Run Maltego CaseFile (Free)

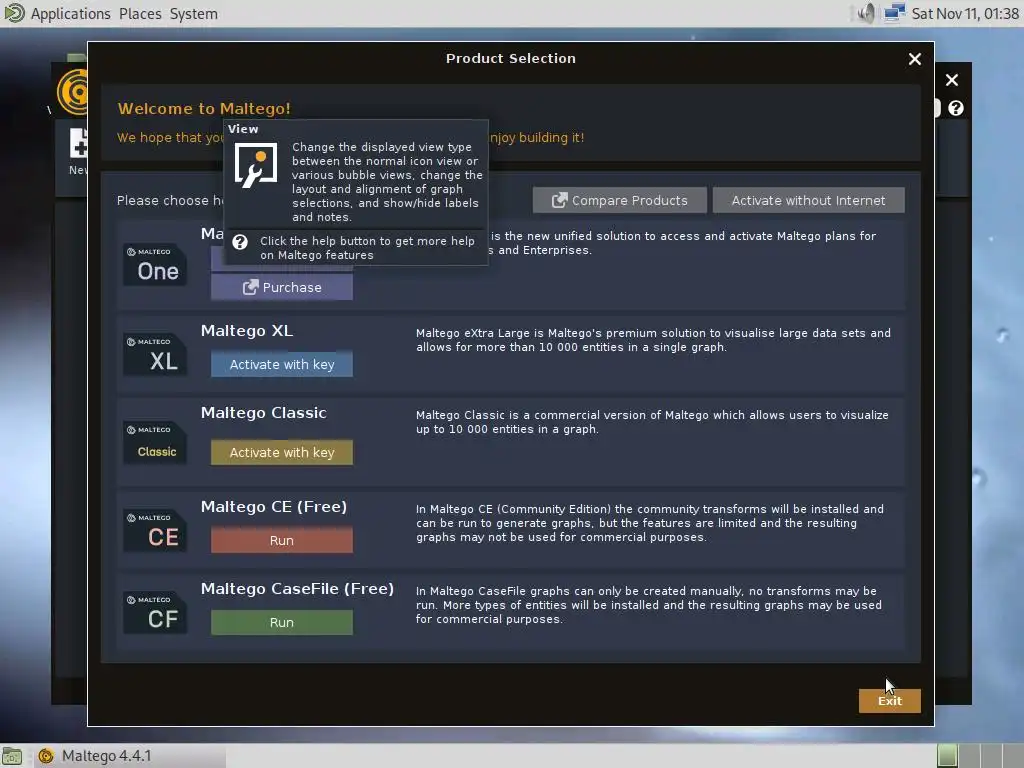281,622
